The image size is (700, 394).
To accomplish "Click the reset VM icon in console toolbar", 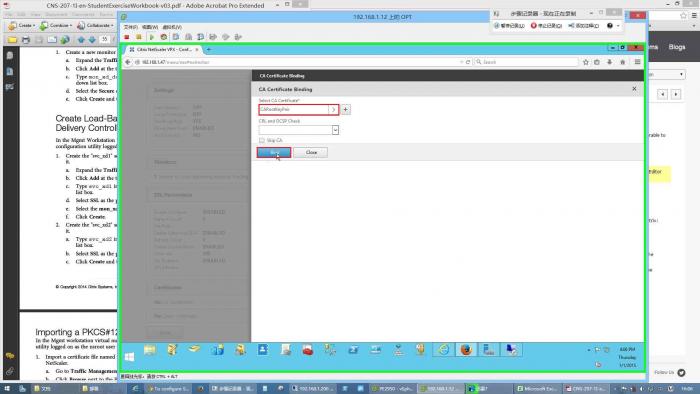I will [164, 37].
